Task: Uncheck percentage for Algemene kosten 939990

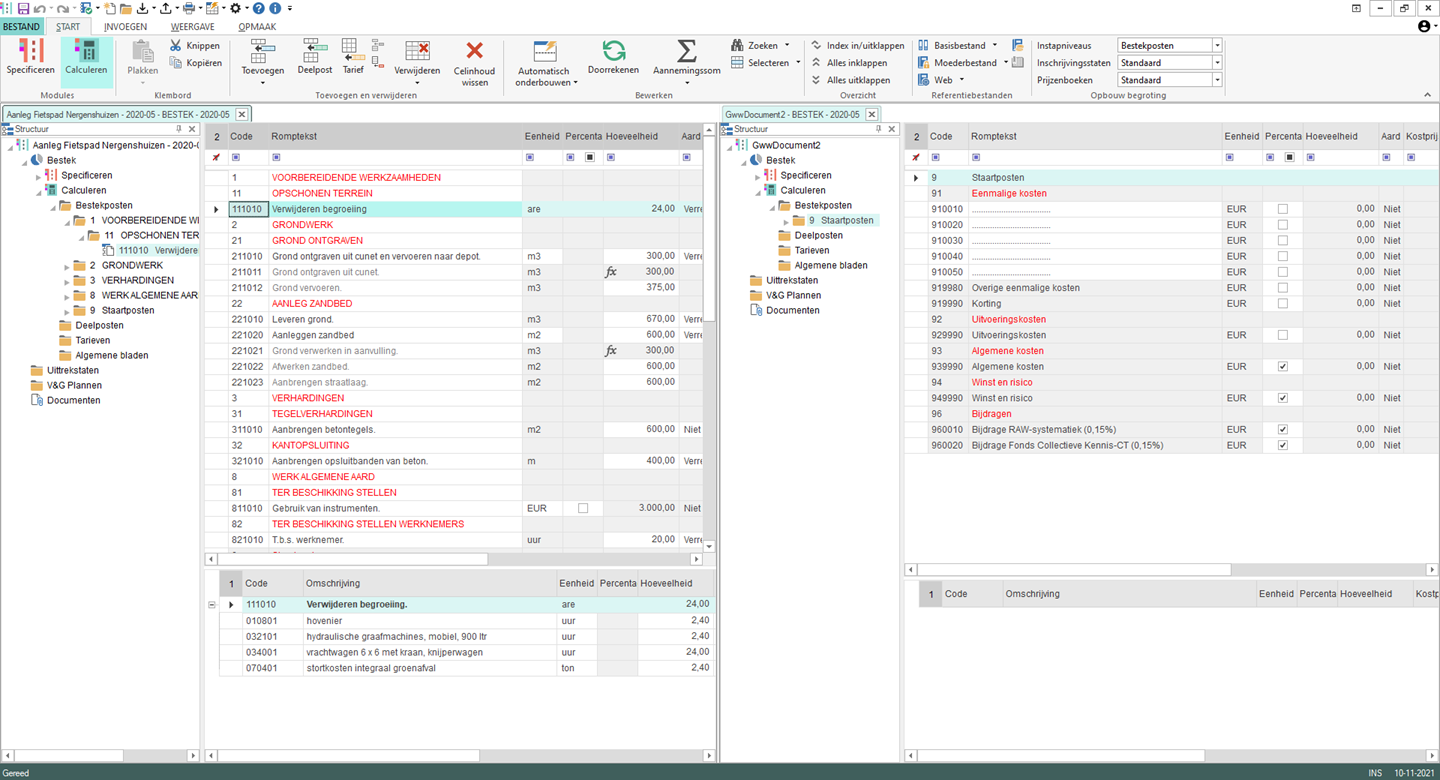Action: point(1283,367)
